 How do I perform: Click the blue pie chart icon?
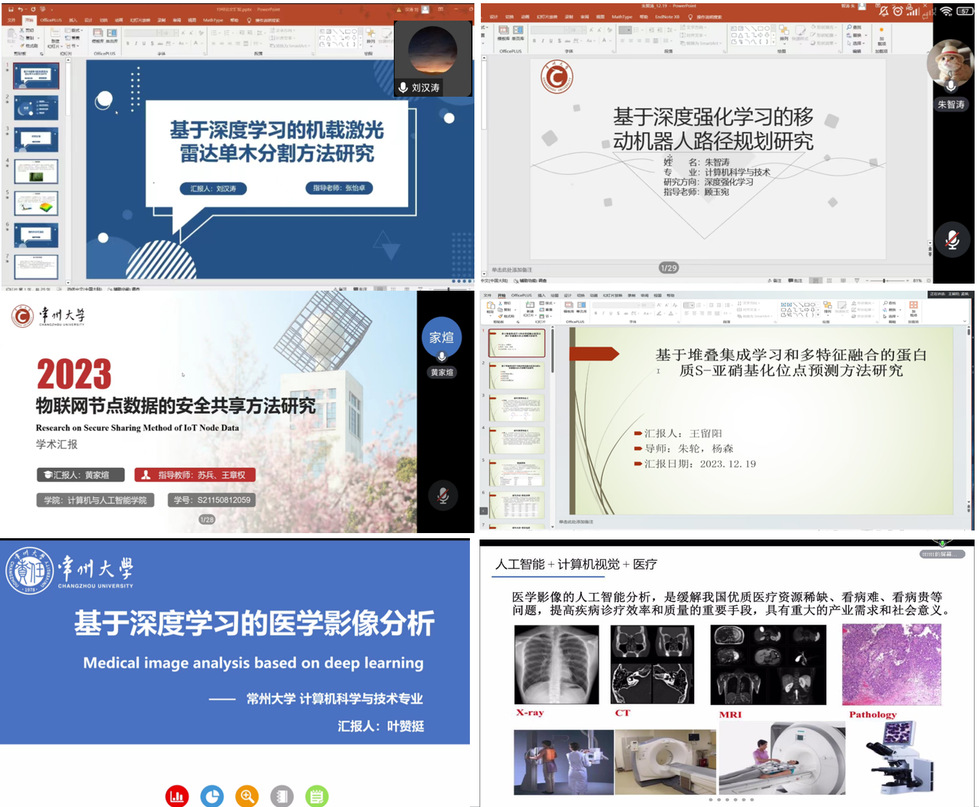click(212, 796)
